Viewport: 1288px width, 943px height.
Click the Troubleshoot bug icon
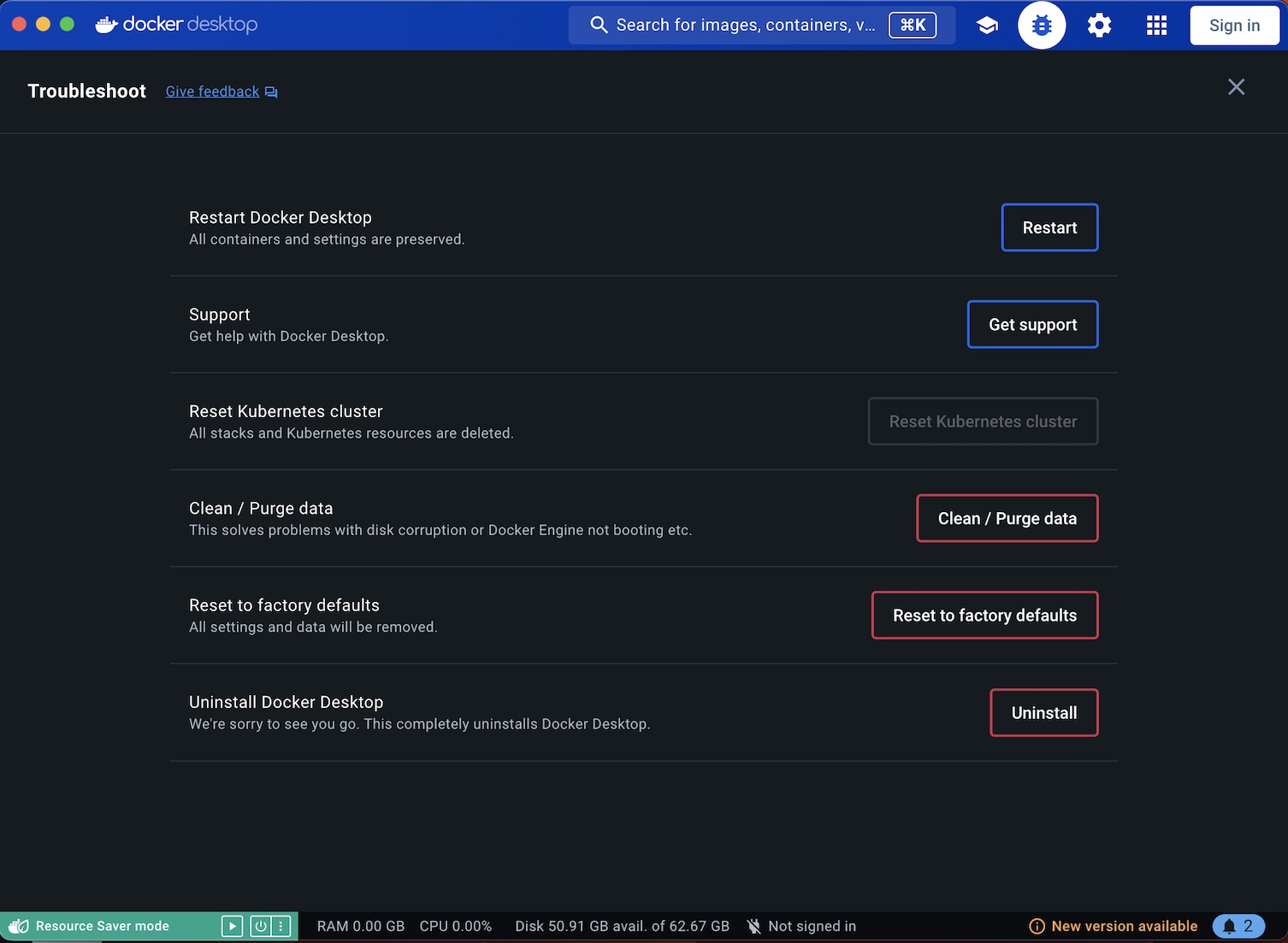click(1042, 26)
